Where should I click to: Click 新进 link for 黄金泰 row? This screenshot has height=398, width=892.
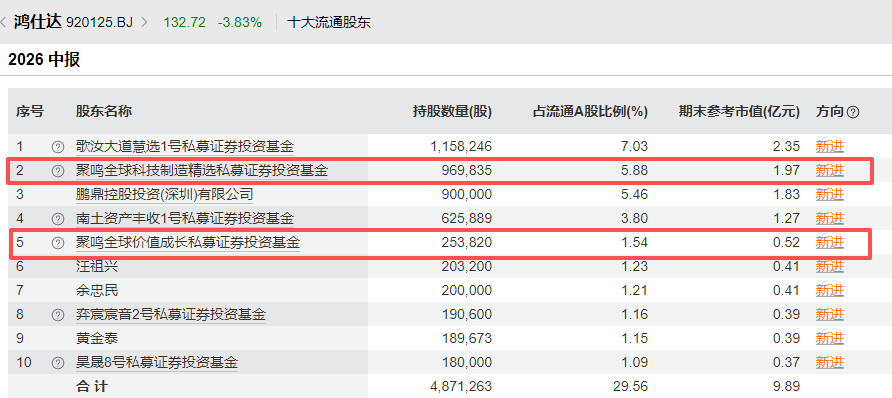[829, 338]
